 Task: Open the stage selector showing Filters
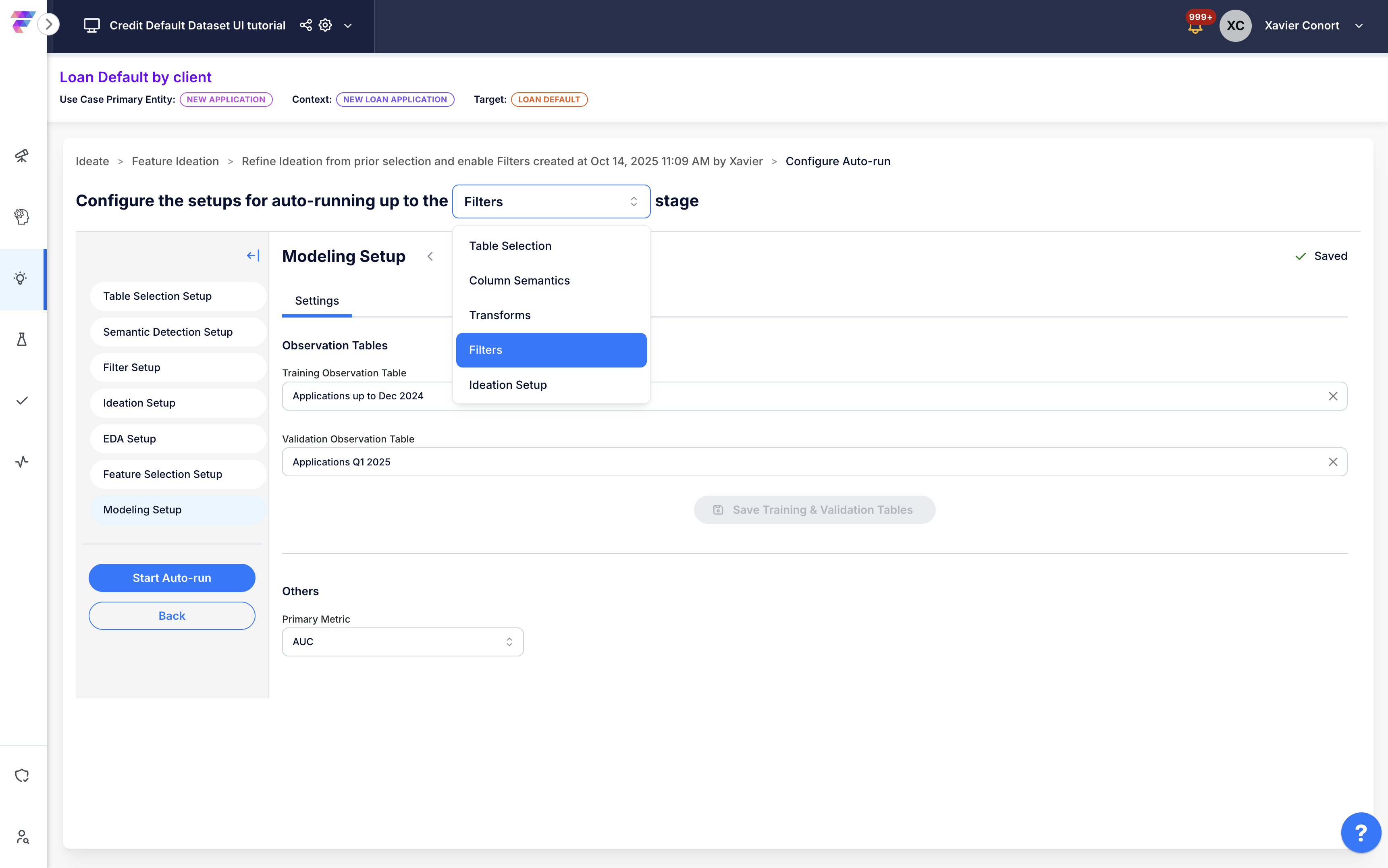pos(551,201)
